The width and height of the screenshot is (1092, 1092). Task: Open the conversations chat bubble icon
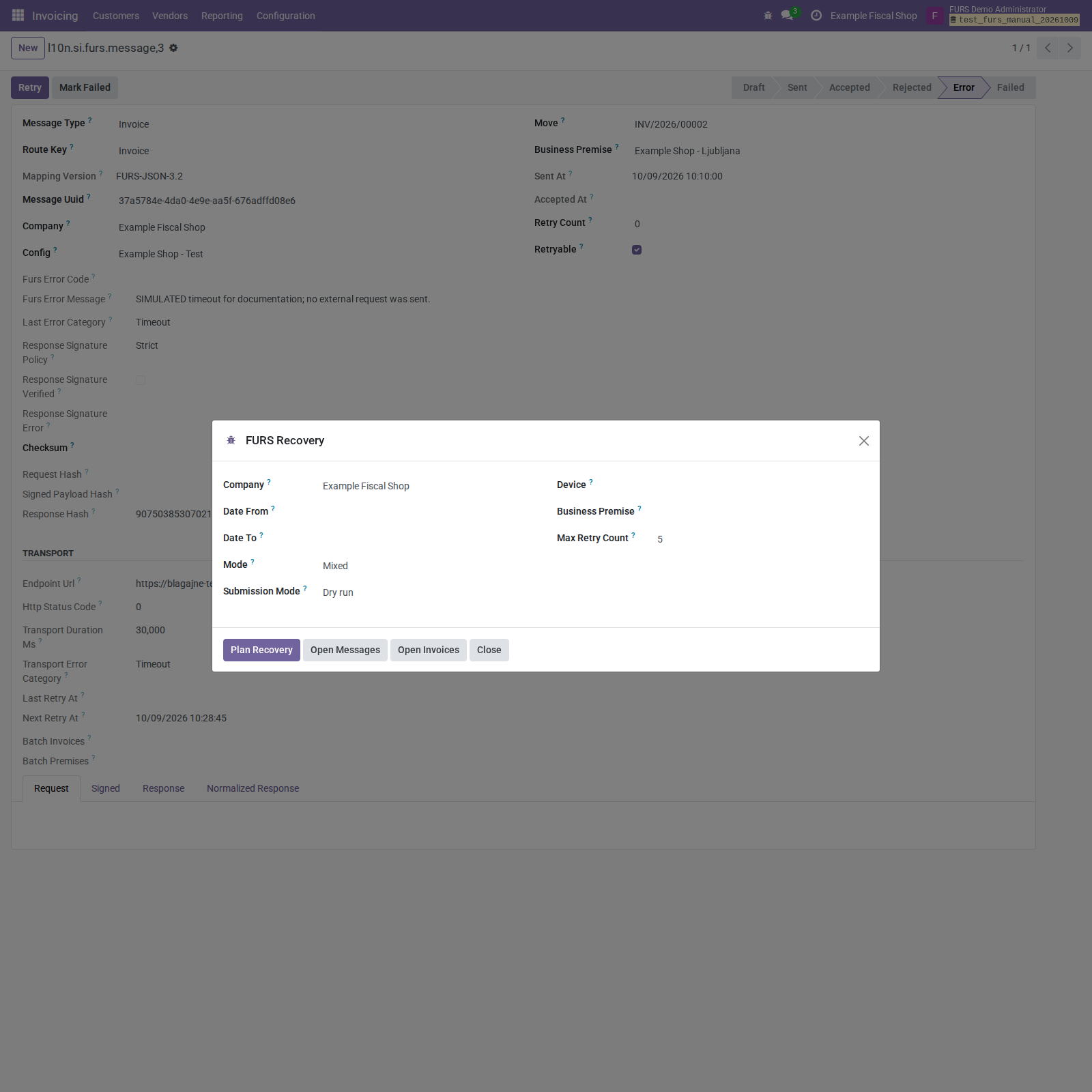click(x=787, y=15)
